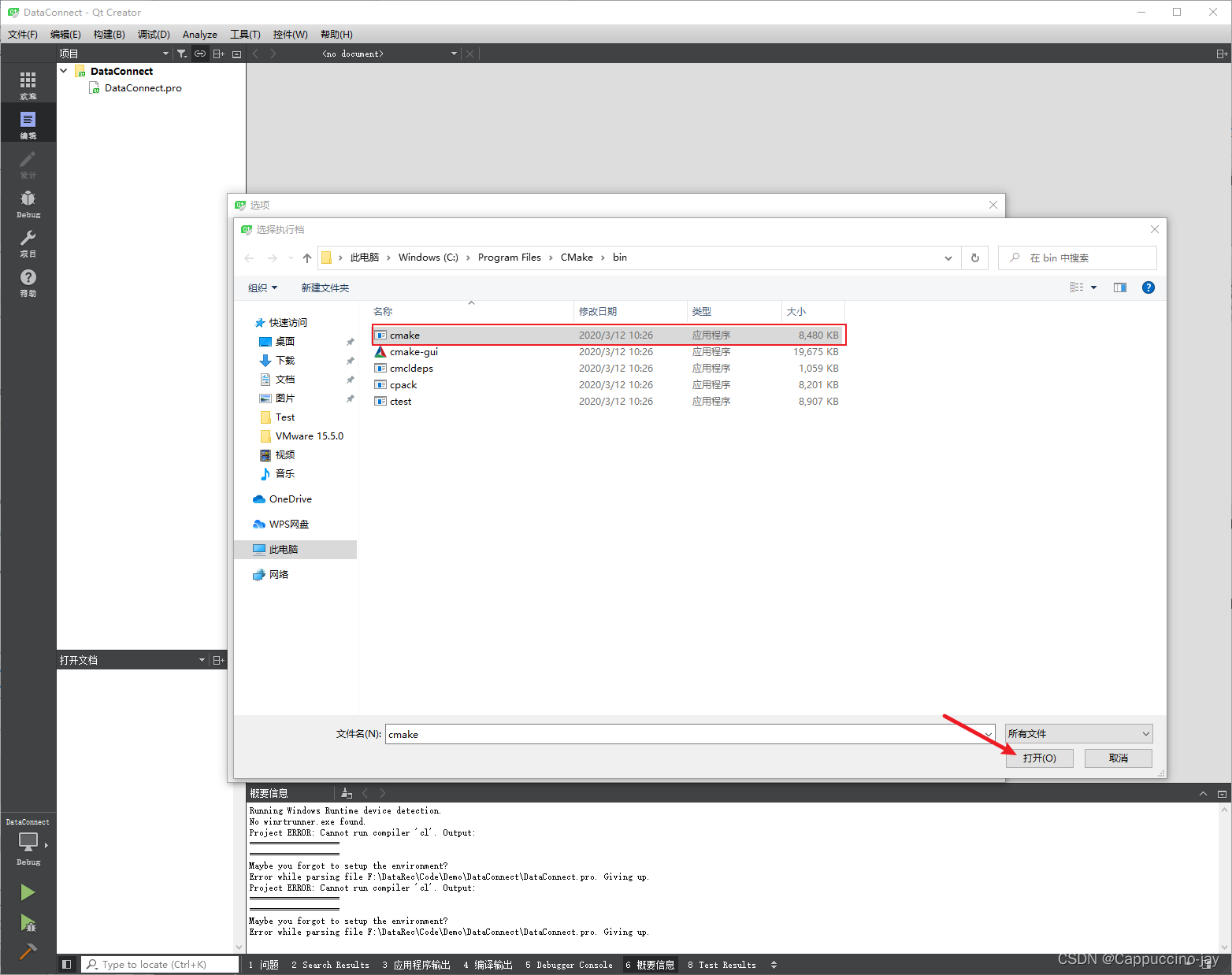1232x975 pixels.
Task: Click the 新建文件夹 button
Action: click(x=325, y=287)
